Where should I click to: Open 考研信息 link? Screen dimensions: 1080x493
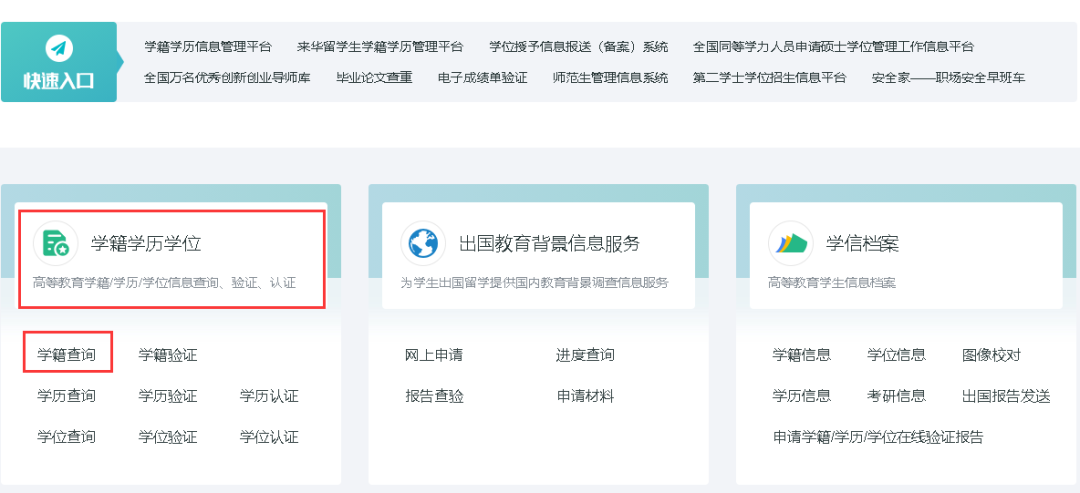(x=897, y=396)
